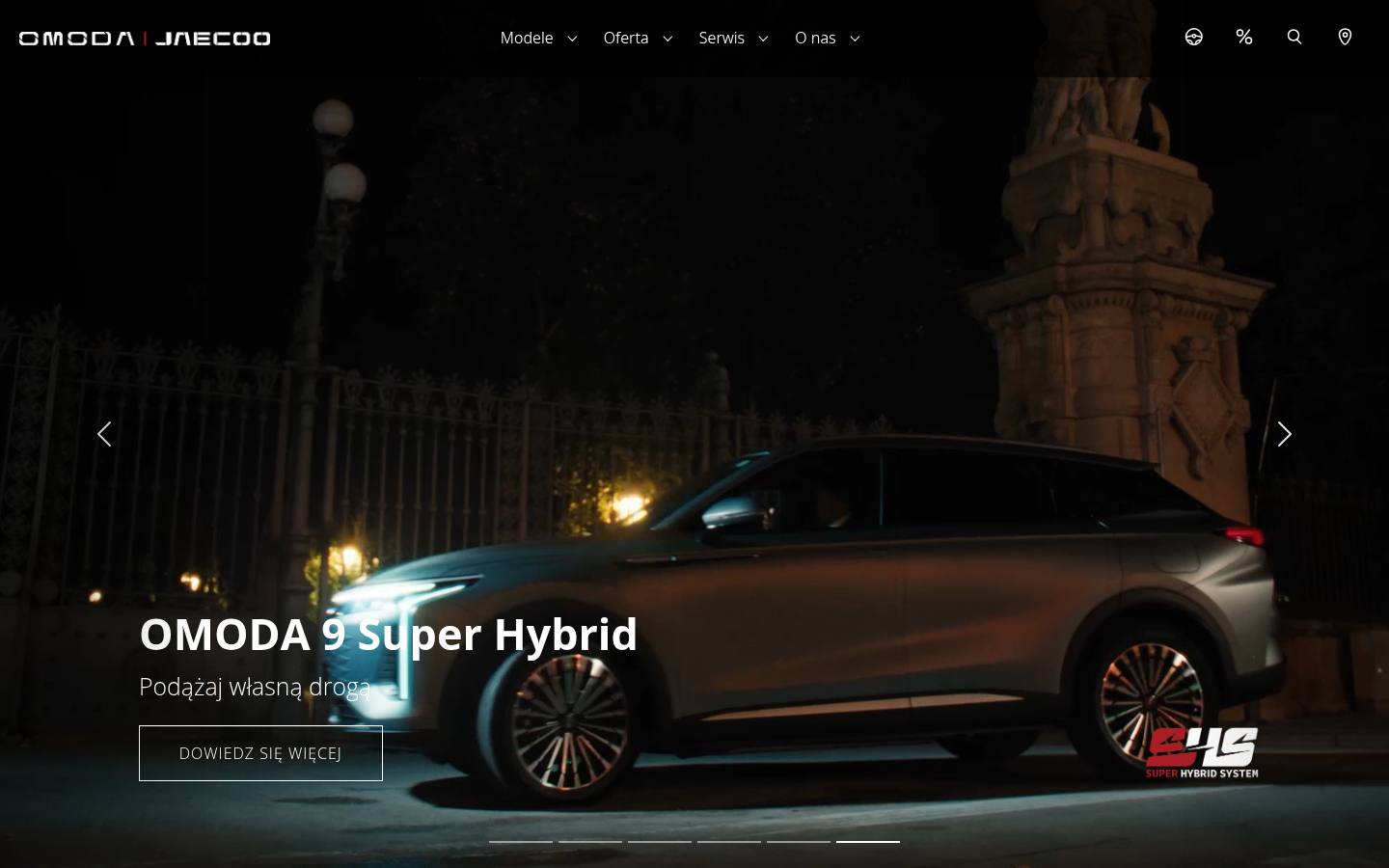The image size is (1389, 868).
Task: Open the Modele menu
Action: (527, 38)
